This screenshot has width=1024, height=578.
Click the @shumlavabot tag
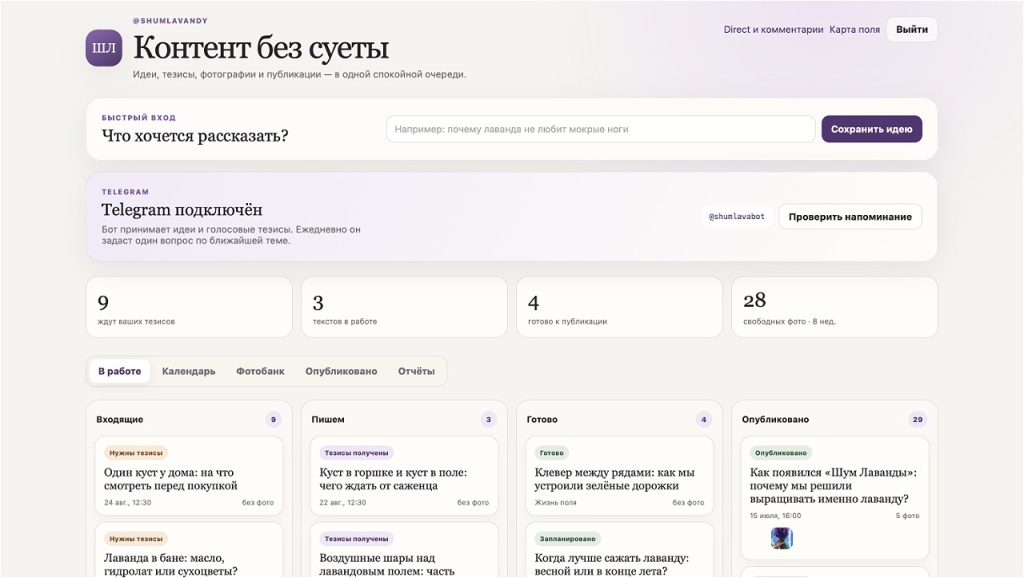click(737, 216)
